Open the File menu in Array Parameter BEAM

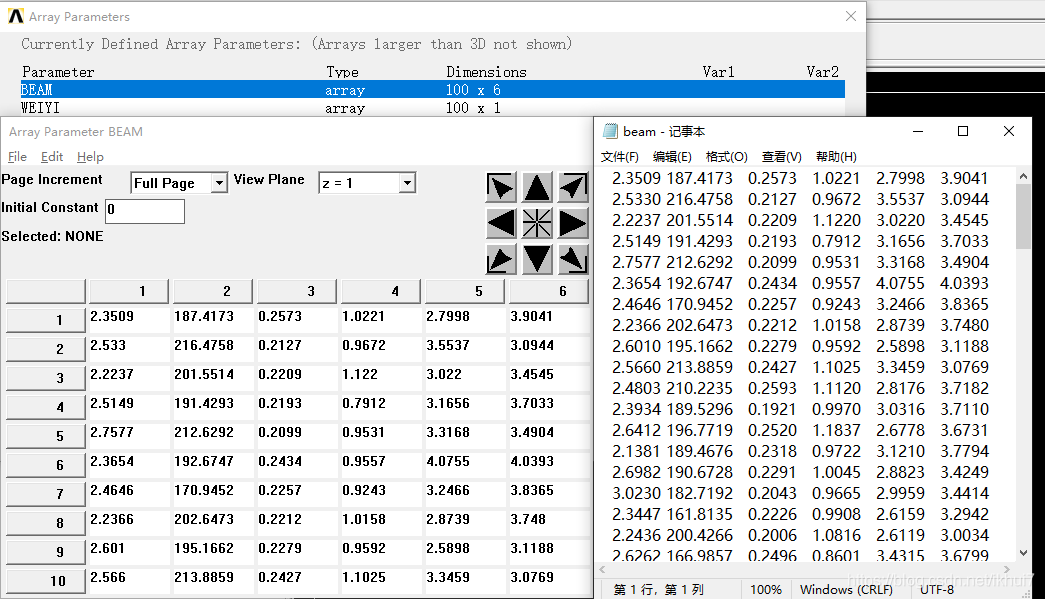point(17,157)
